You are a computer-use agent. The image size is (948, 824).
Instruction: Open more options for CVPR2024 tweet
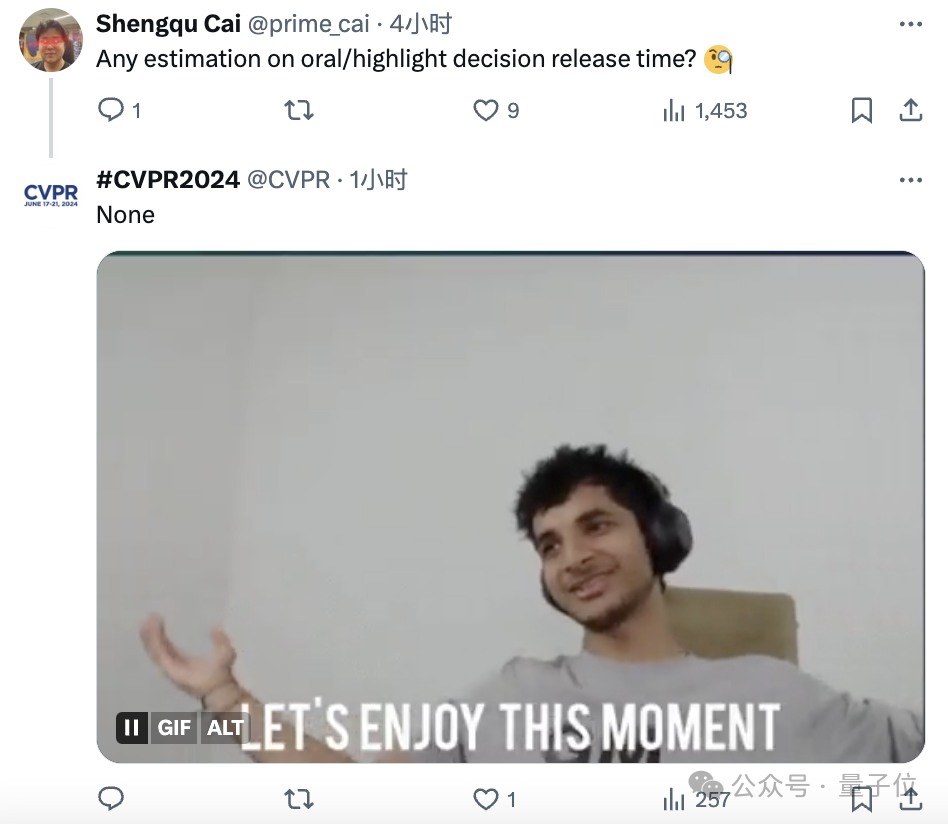(911, 180)
